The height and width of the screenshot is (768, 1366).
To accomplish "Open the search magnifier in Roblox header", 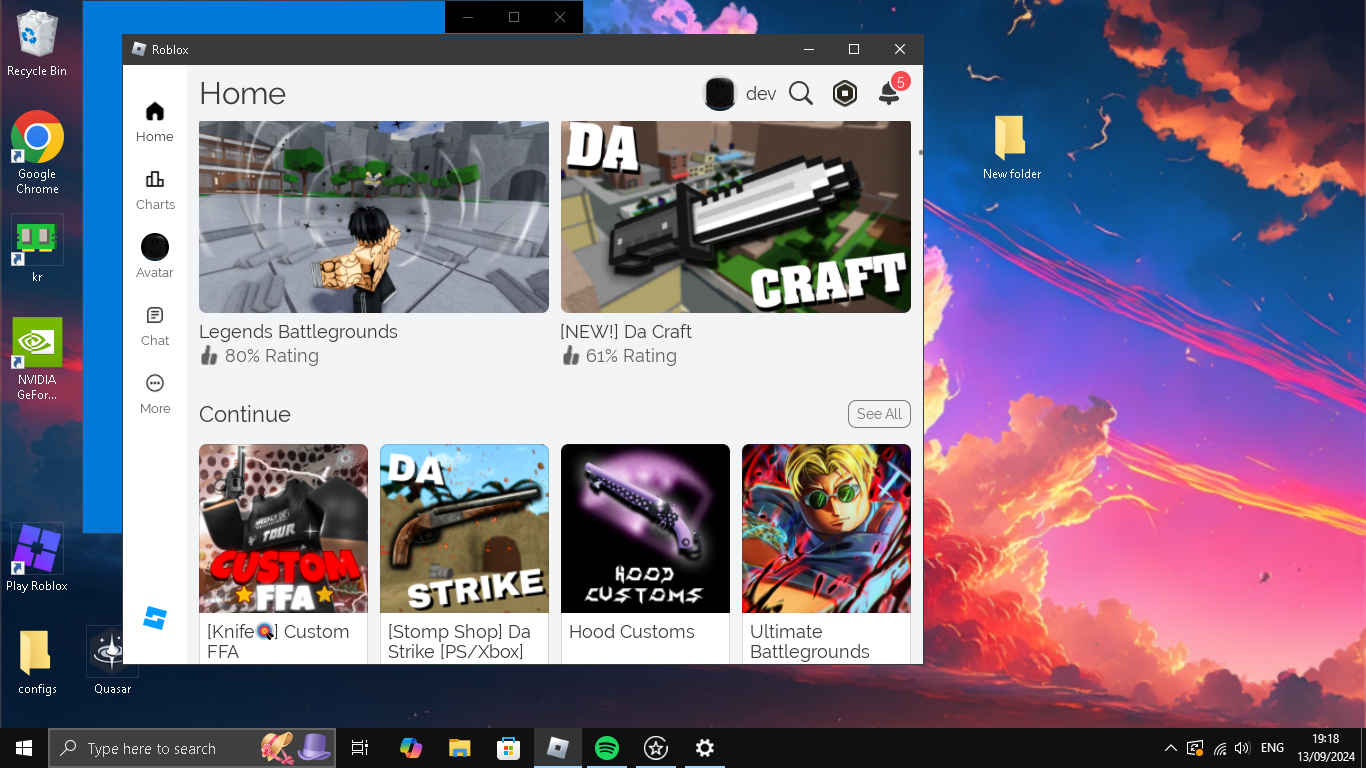I will (x=801, y=94).
